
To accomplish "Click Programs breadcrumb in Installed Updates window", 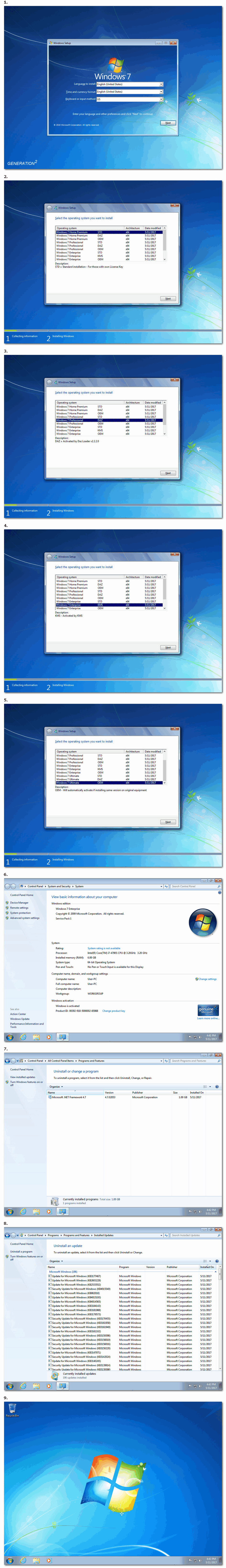I will (54, 1235).
